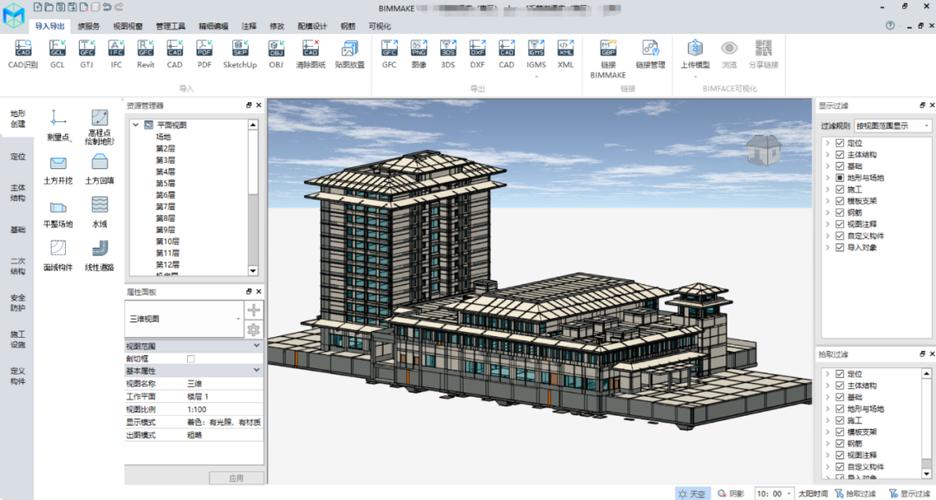Click the view cube house icon

763,149
